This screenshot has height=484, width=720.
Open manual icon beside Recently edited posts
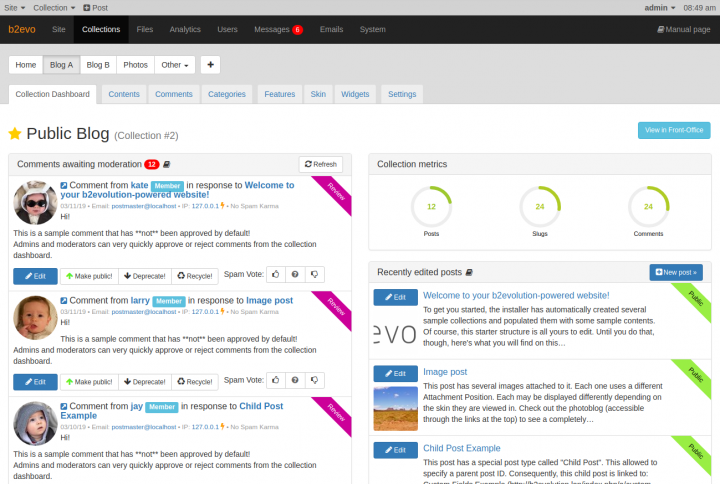click(x=469, y=272)
